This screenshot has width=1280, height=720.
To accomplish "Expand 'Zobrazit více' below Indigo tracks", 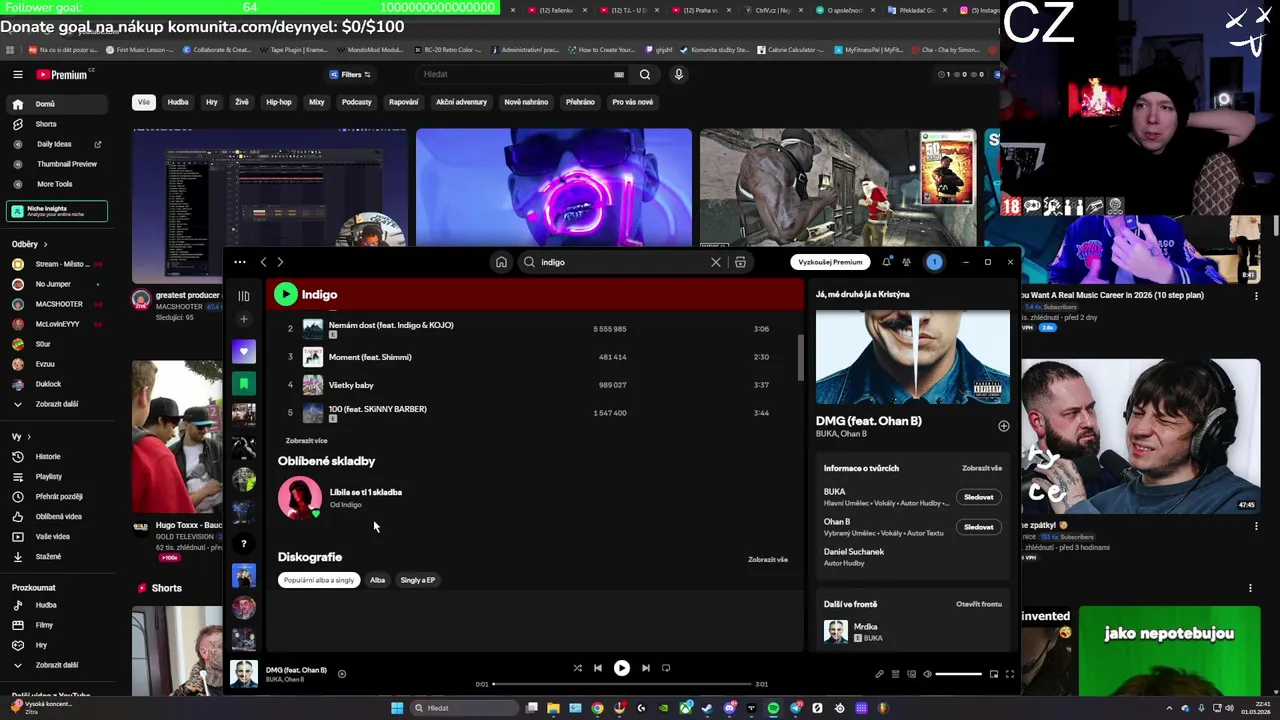I will pyautogui.click(x=306, y=441).
